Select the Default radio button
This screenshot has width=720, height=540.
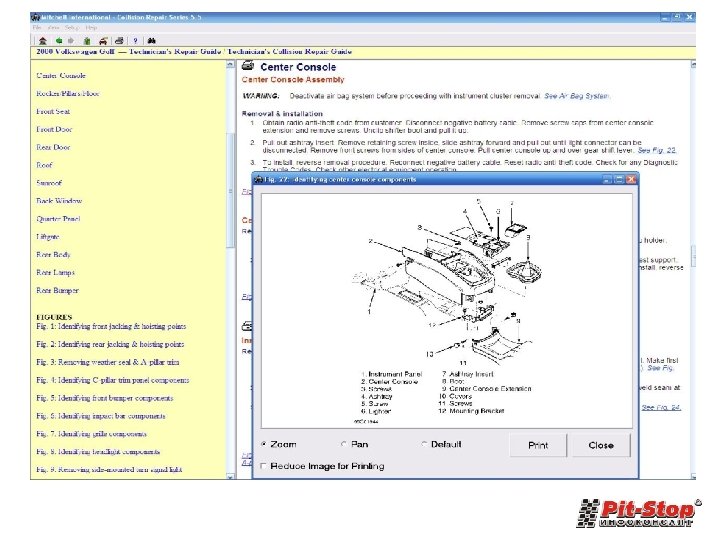pyautogui.click(x=424, y=444)
